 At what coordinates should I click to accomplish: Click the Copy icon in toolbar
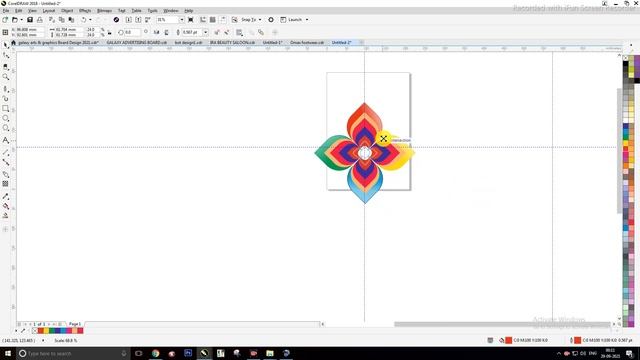[62, 20]
